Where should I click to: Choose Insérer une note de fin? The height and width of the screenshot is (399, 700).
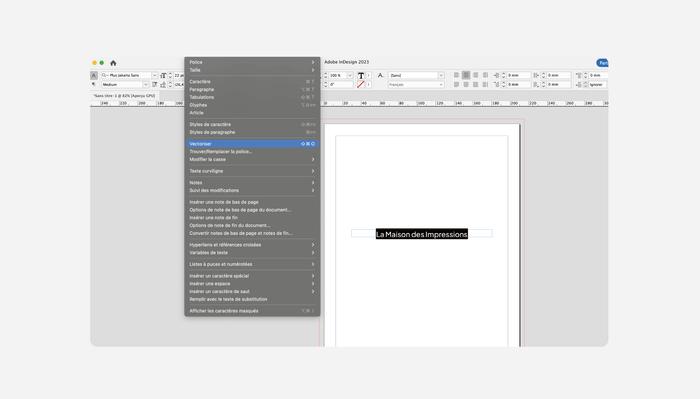point(252,218)
